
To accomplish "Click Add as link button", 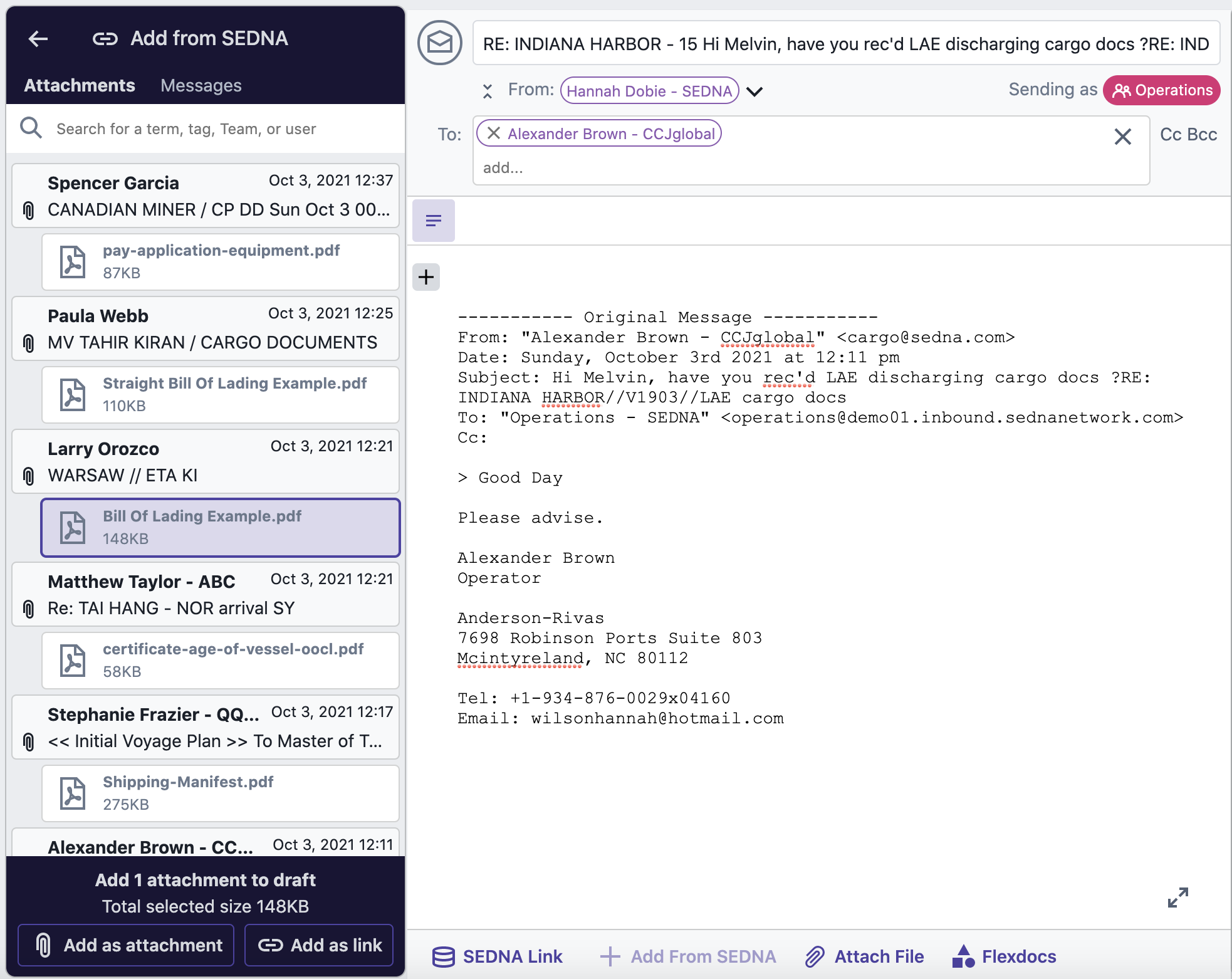I will [319, 945].
